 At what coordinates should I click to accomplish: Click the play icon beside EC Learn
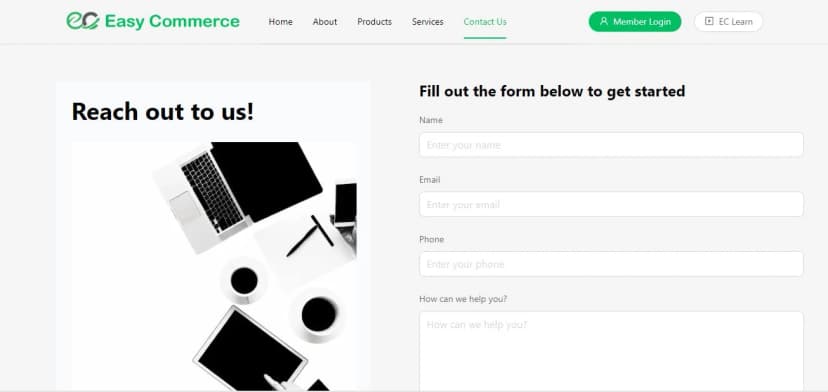709,22
